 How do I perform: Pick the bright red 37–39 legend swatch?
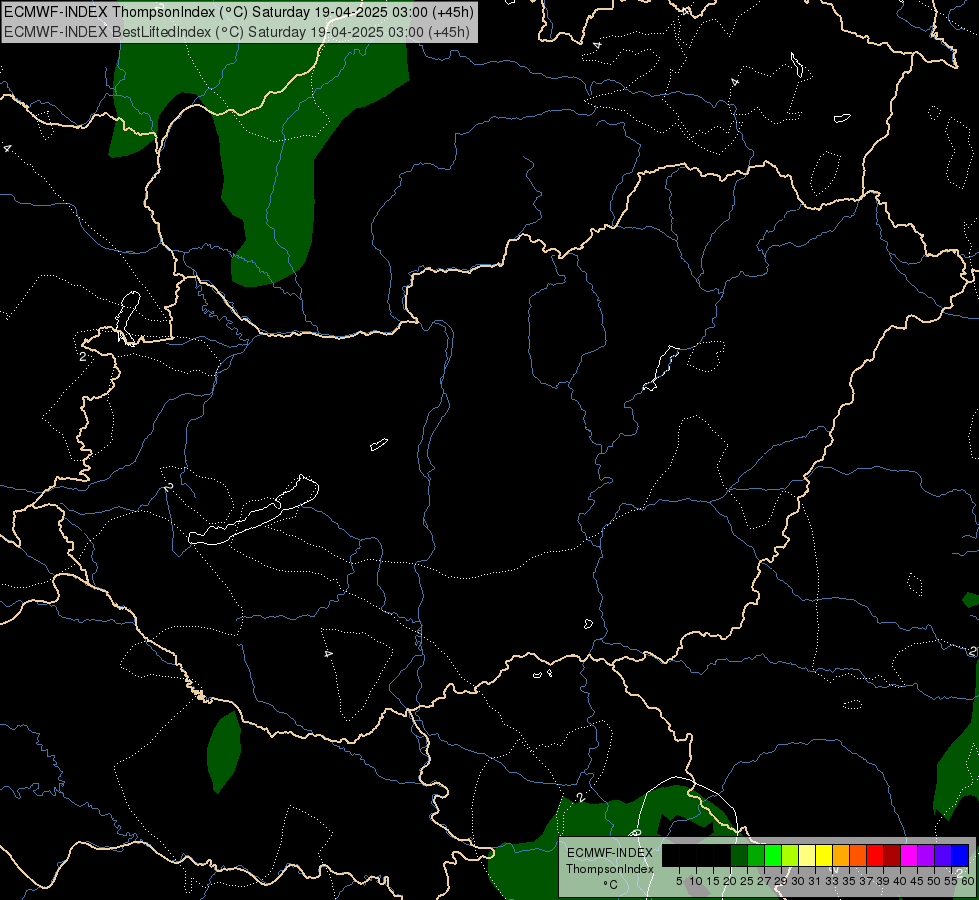coord(875,855)
